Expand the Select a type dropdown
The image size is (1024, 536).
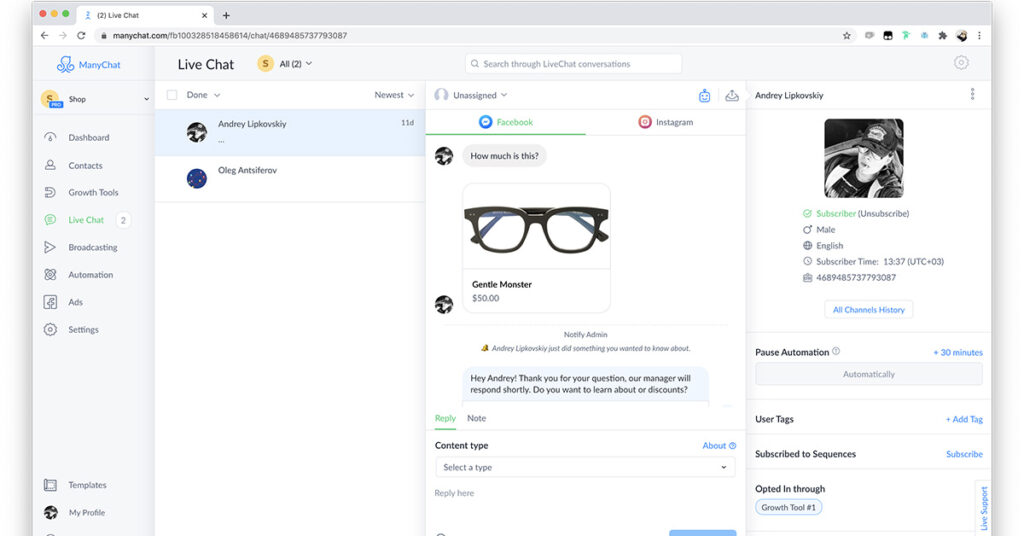(x=585, y=467)
